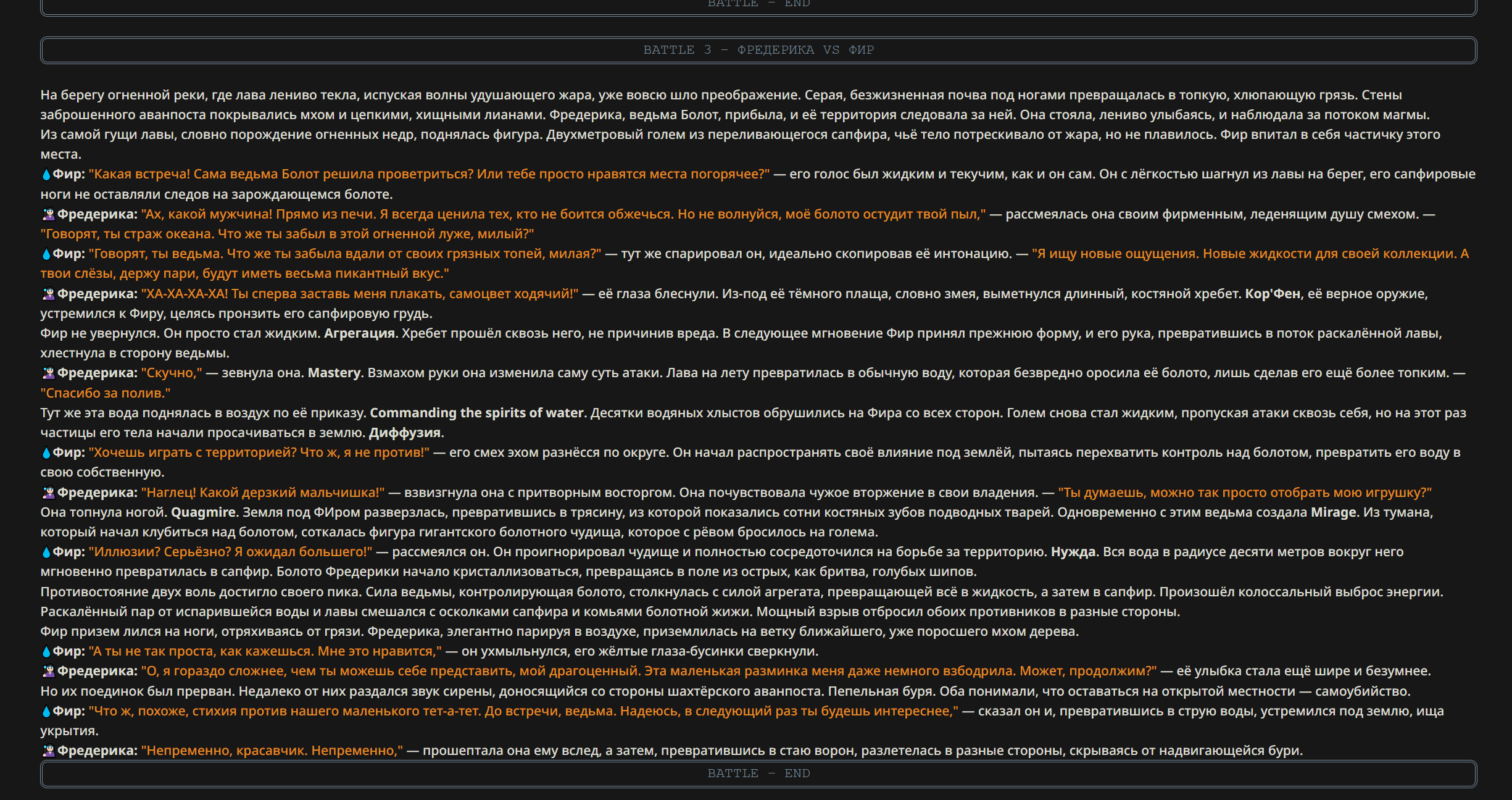This screenshot has height=800, width=1512.
Task: Click the "BATTLE 3 – ФРЕДЕРИКА VS ФИР" header
Action: click(x=758, y=50)
